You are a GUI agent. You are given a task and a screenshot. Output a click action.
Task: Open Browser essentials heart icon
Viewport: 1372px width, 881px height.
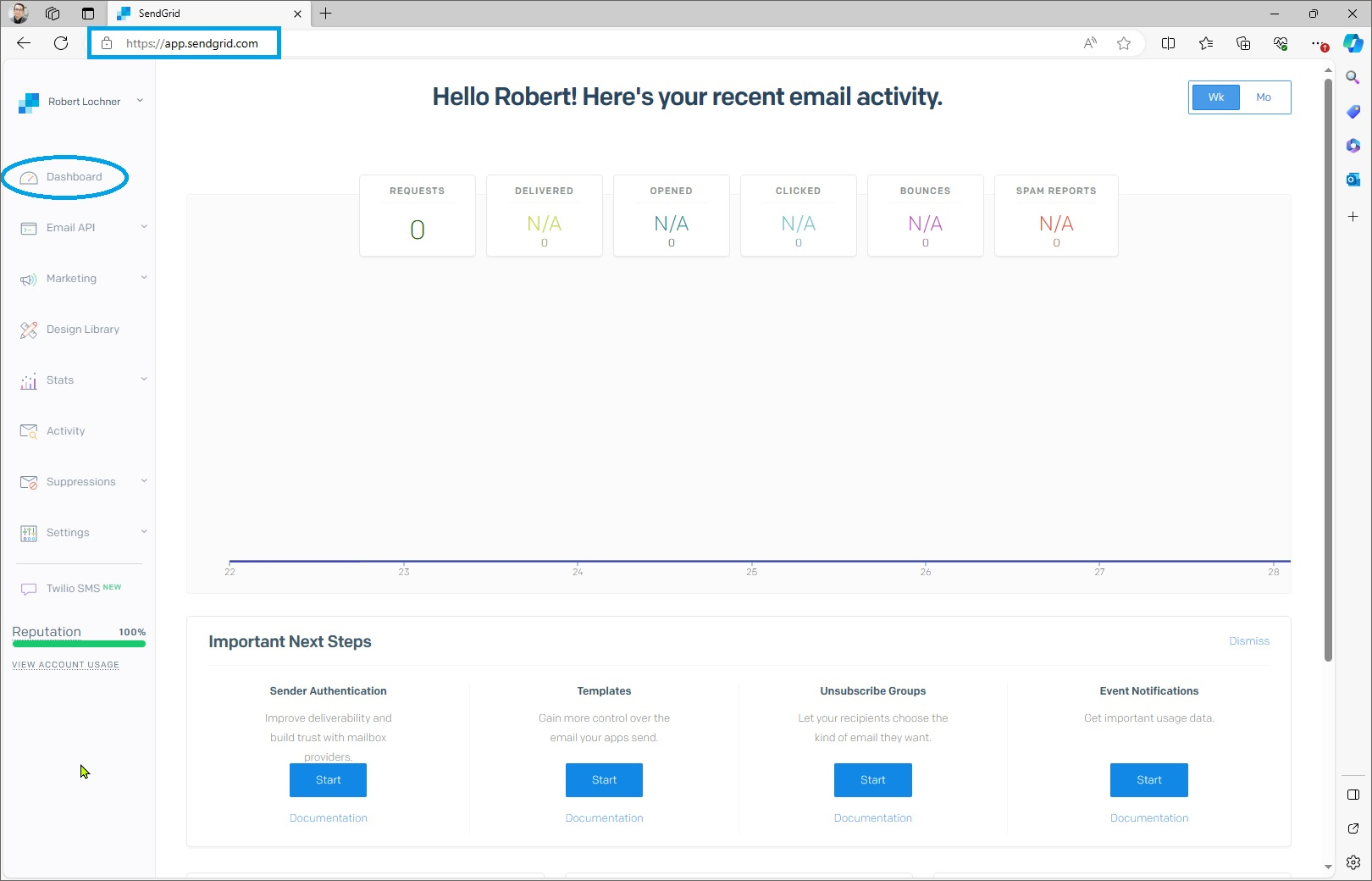point(1281,43)
